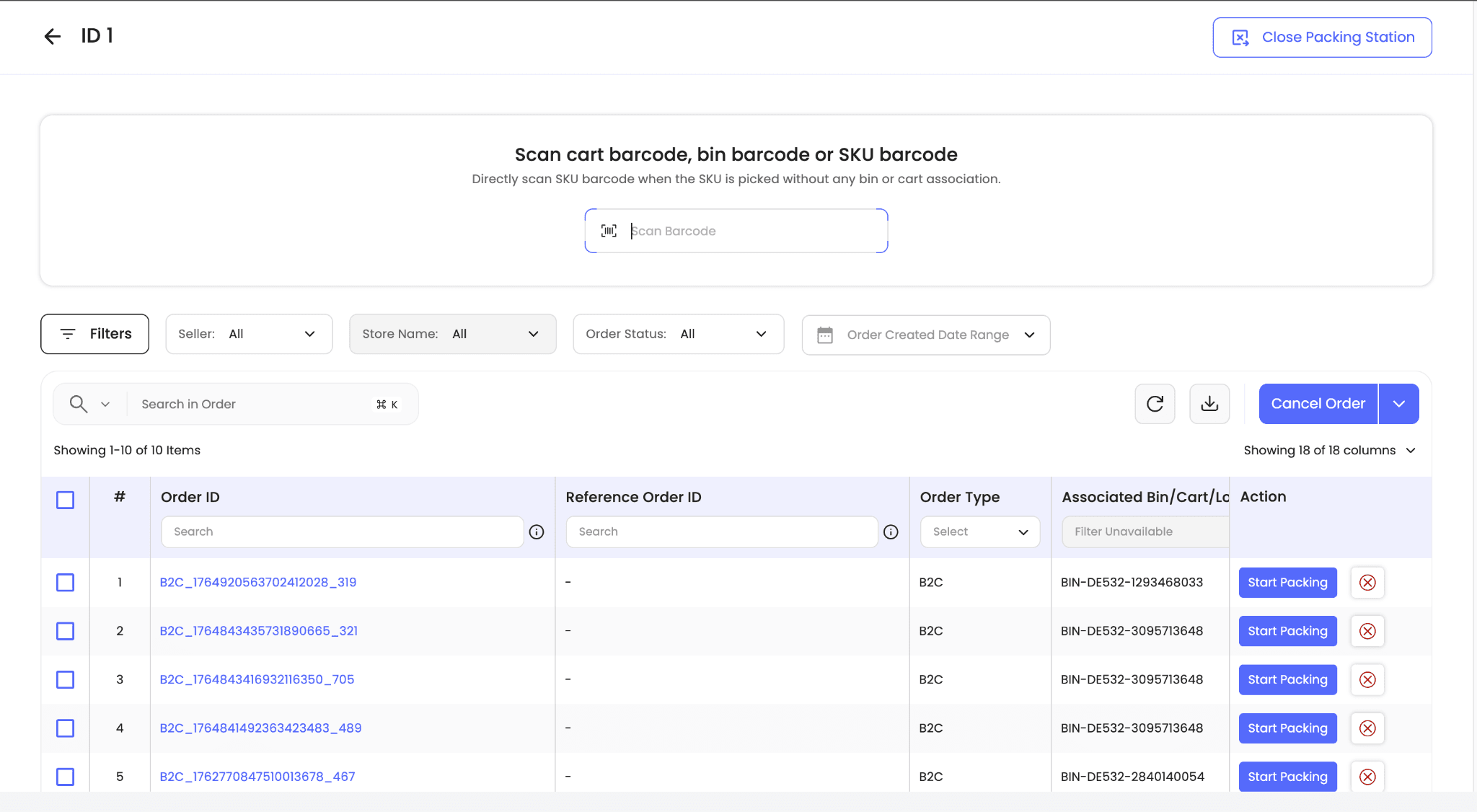Open the Seller dropdown
Screen dimensions: 1477x812
pos(249,334)
